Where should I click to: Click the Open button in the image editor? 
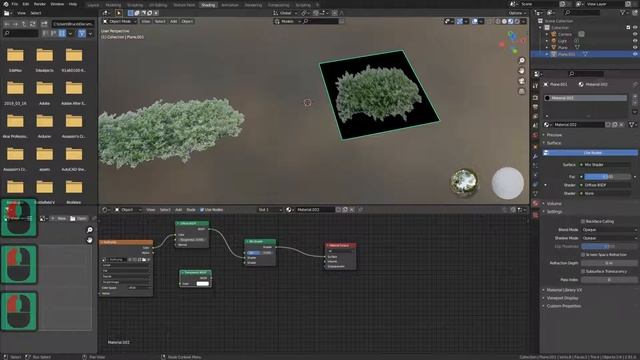(78, 219)
